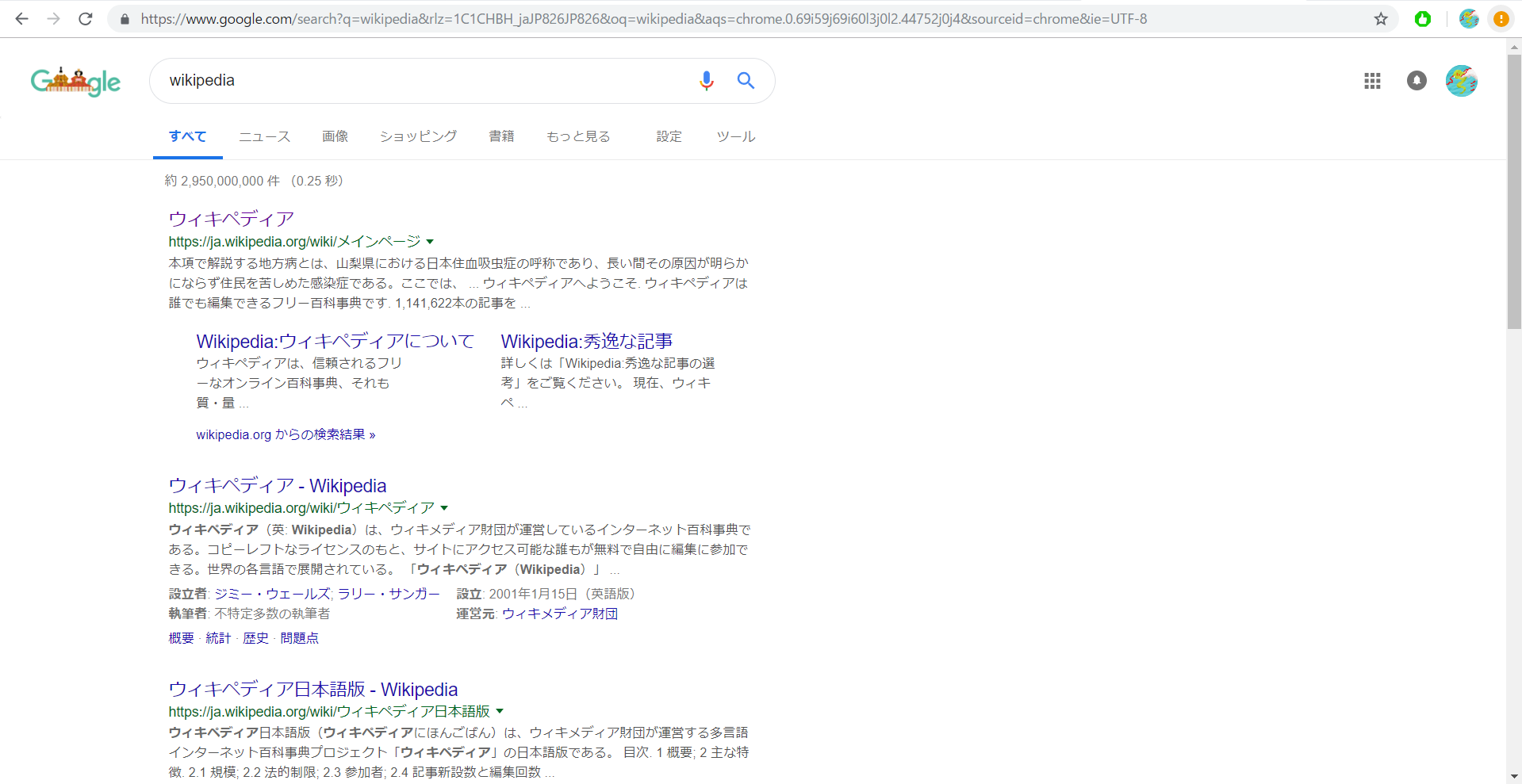Switch to the ショッピング tab

click(418, 136)
